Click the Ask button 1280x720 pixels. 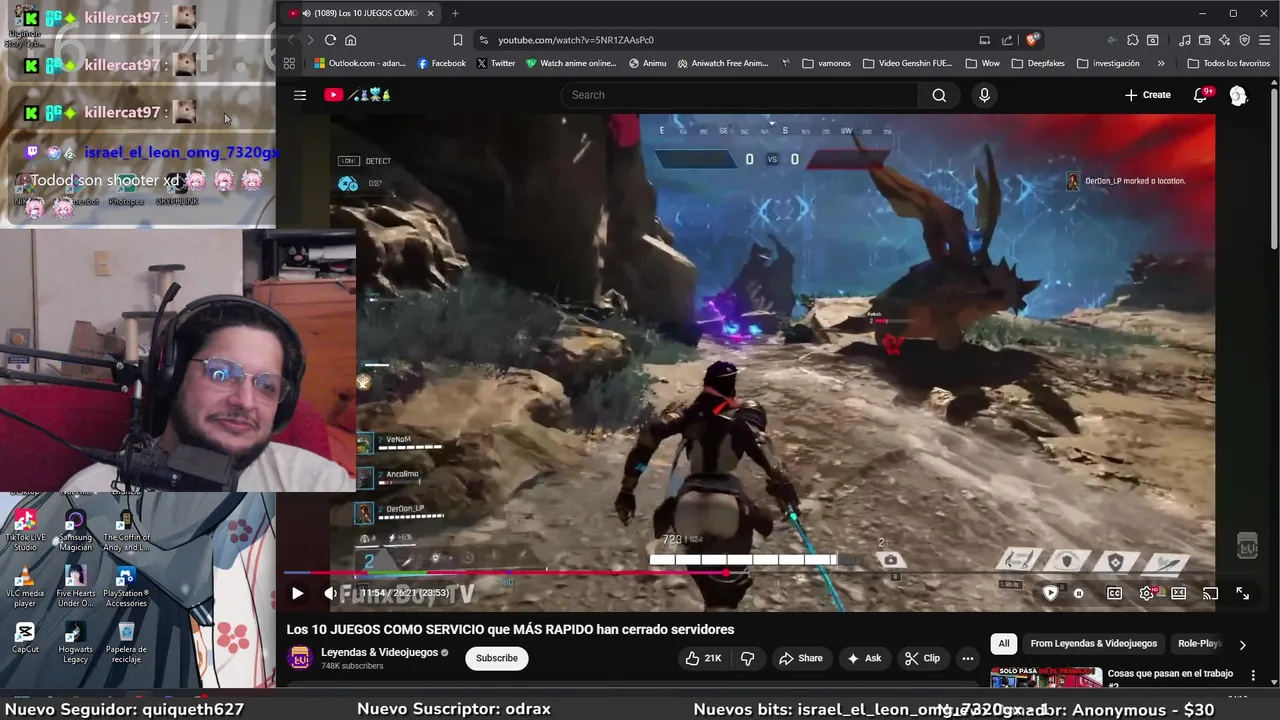tap(864, 658)
